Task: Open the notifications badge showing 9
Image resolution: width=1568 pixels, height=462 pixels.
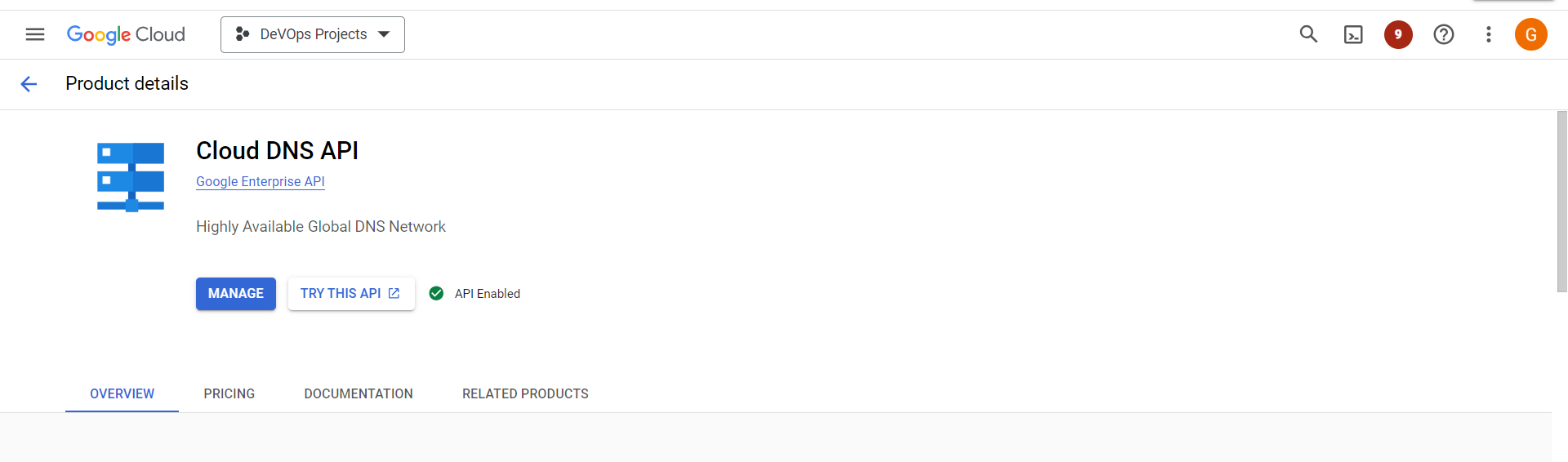Action: click(1398, 34)
